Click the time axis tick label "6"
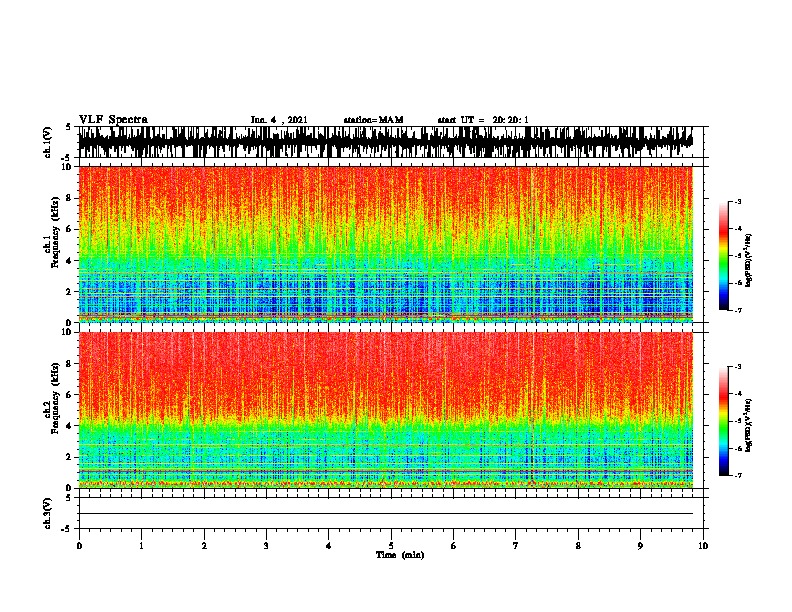 point(453,546)
